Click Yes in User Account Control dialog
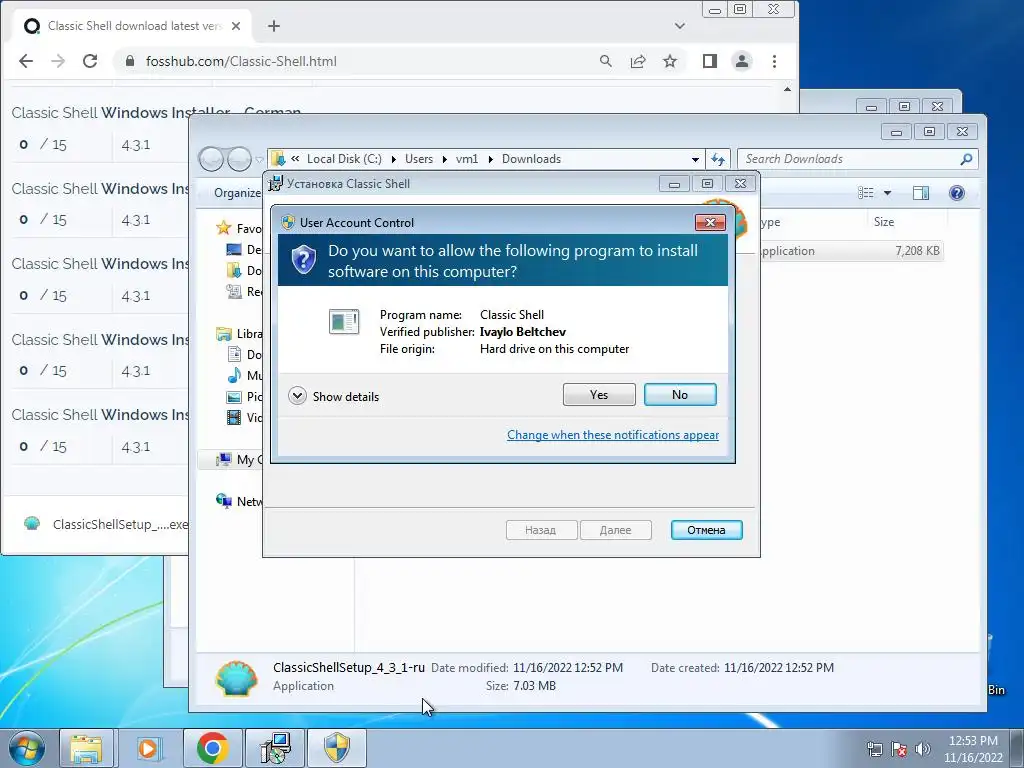The height and width of the screenshot is (768, 1024). (x=599, y=394)
